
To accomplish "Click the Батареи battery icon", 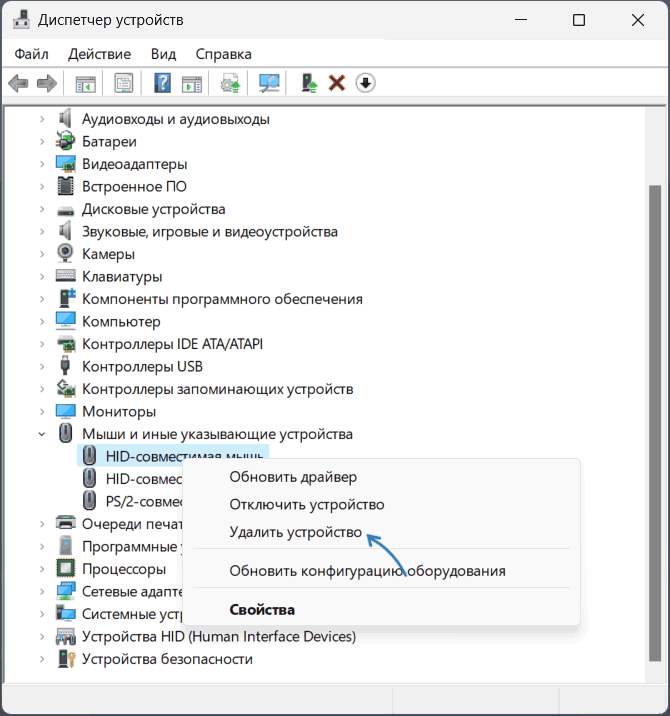I will click(x=65, y=141).
